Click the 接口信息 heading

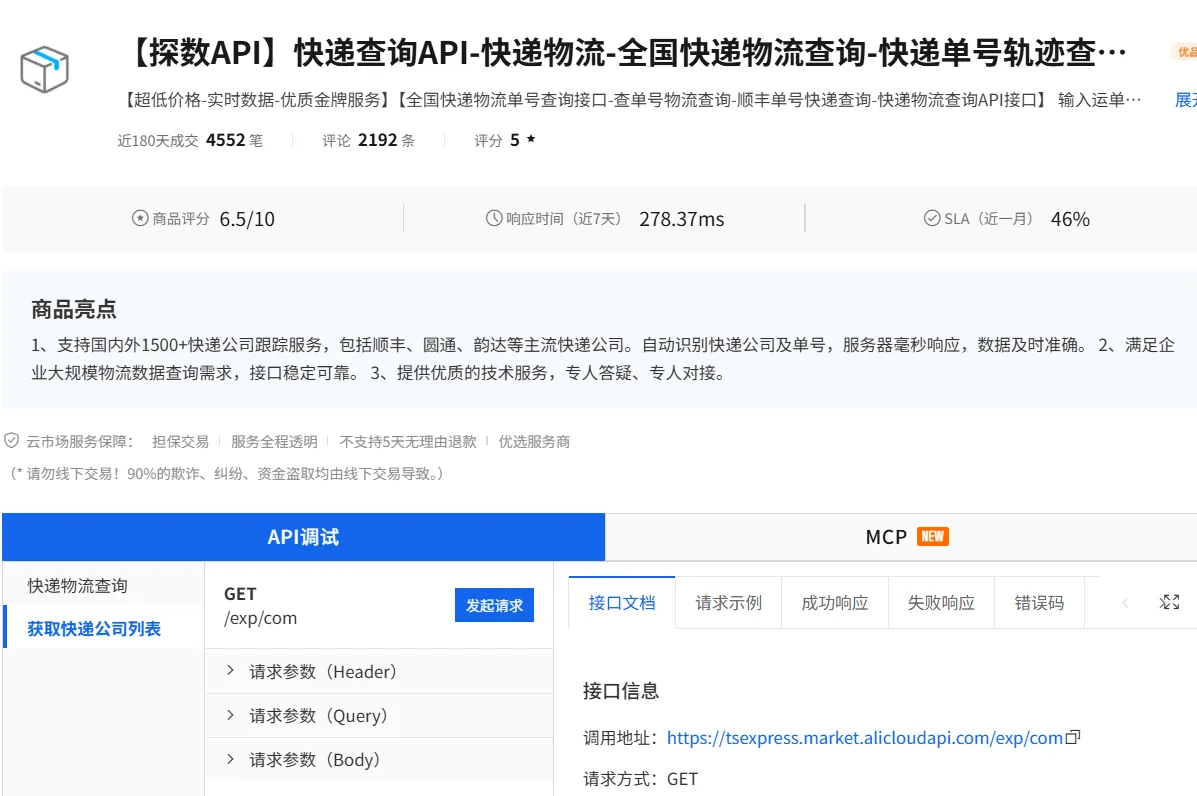tap(621, 691)
